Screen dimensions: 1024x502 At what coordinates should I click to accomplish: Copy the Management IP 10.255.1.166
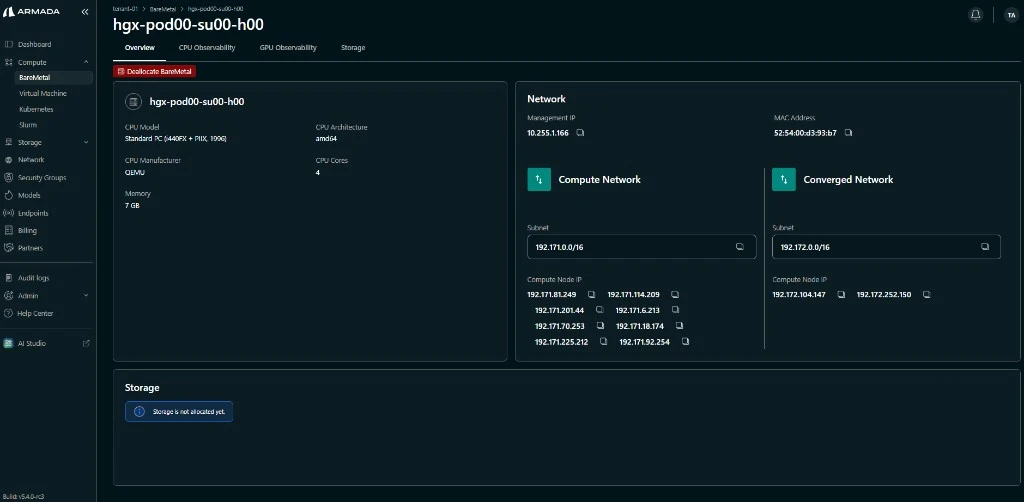click(580, 133)
